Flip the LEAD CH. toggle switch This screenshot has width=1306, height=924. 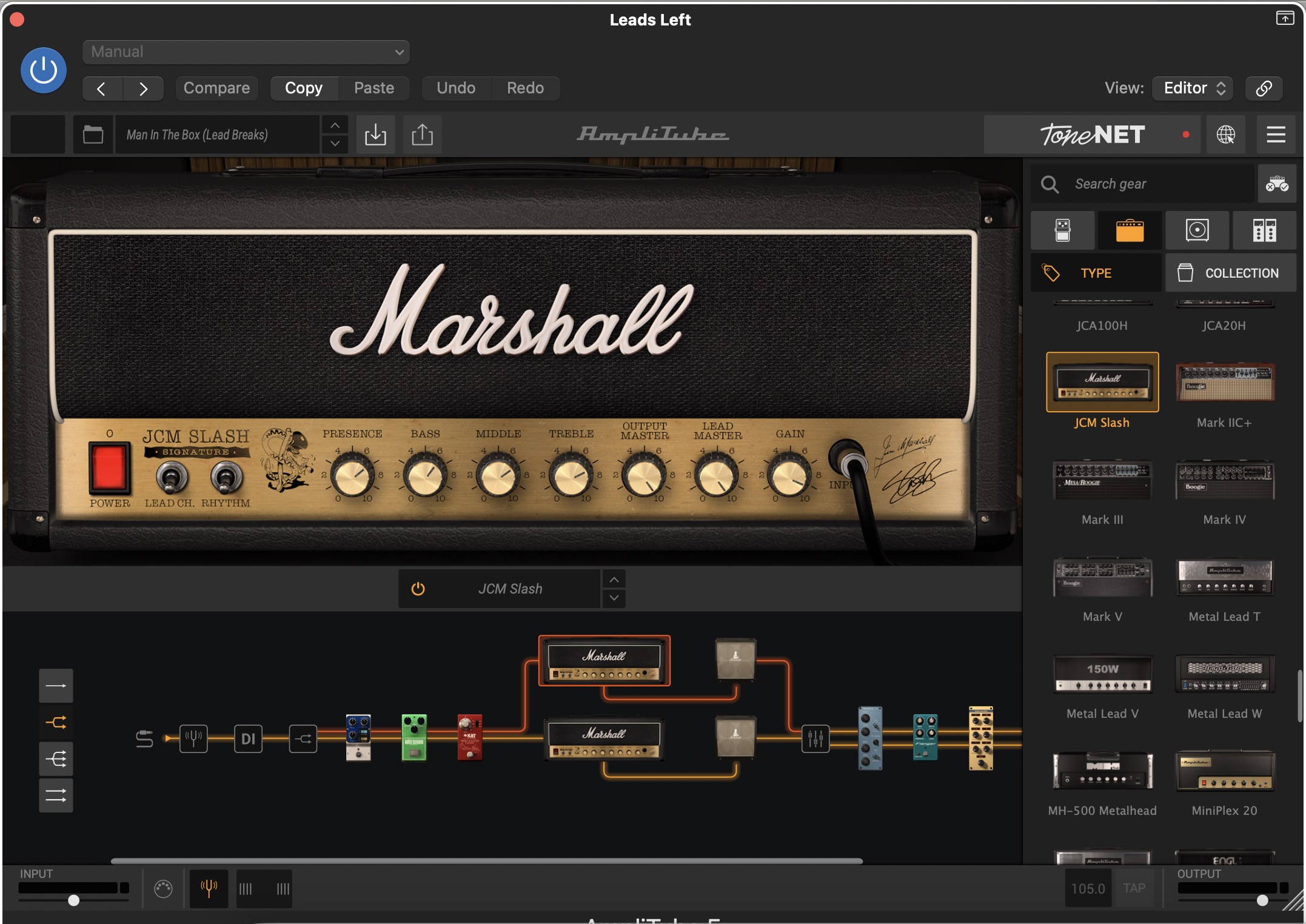coord(171,478)
